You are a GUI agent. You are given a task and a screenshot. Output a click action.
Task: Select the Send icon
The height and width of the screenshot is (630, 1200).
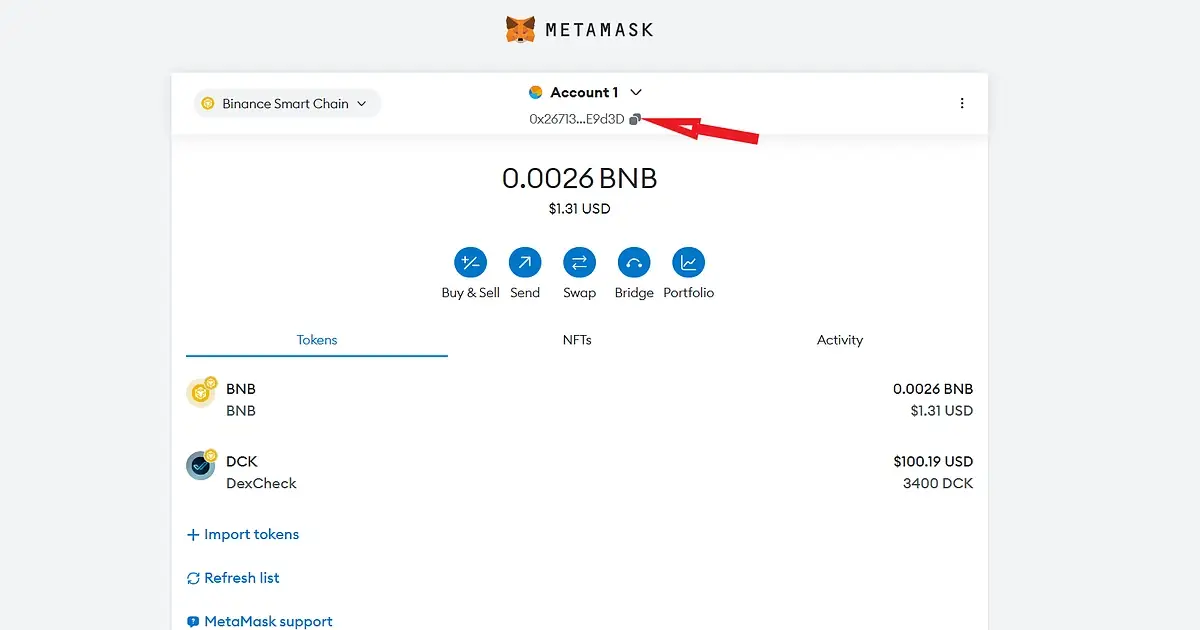tap(525, 264)
